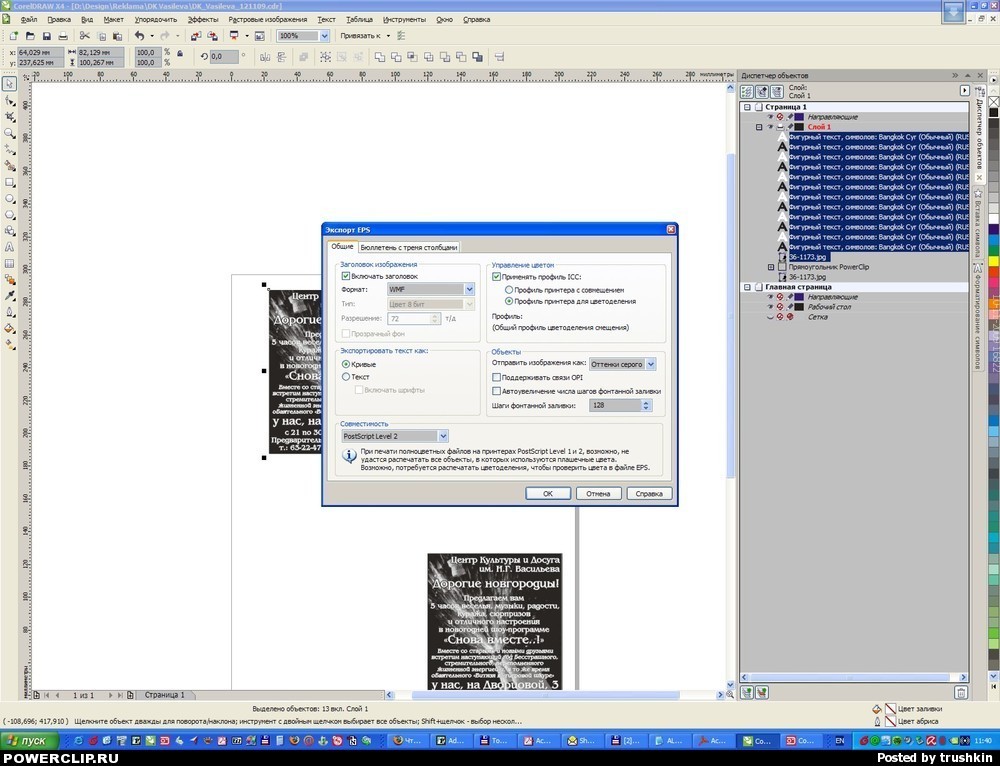
Task: Hide the 'Слой 1' layer via its eye icon
Action: click(770, 127)
